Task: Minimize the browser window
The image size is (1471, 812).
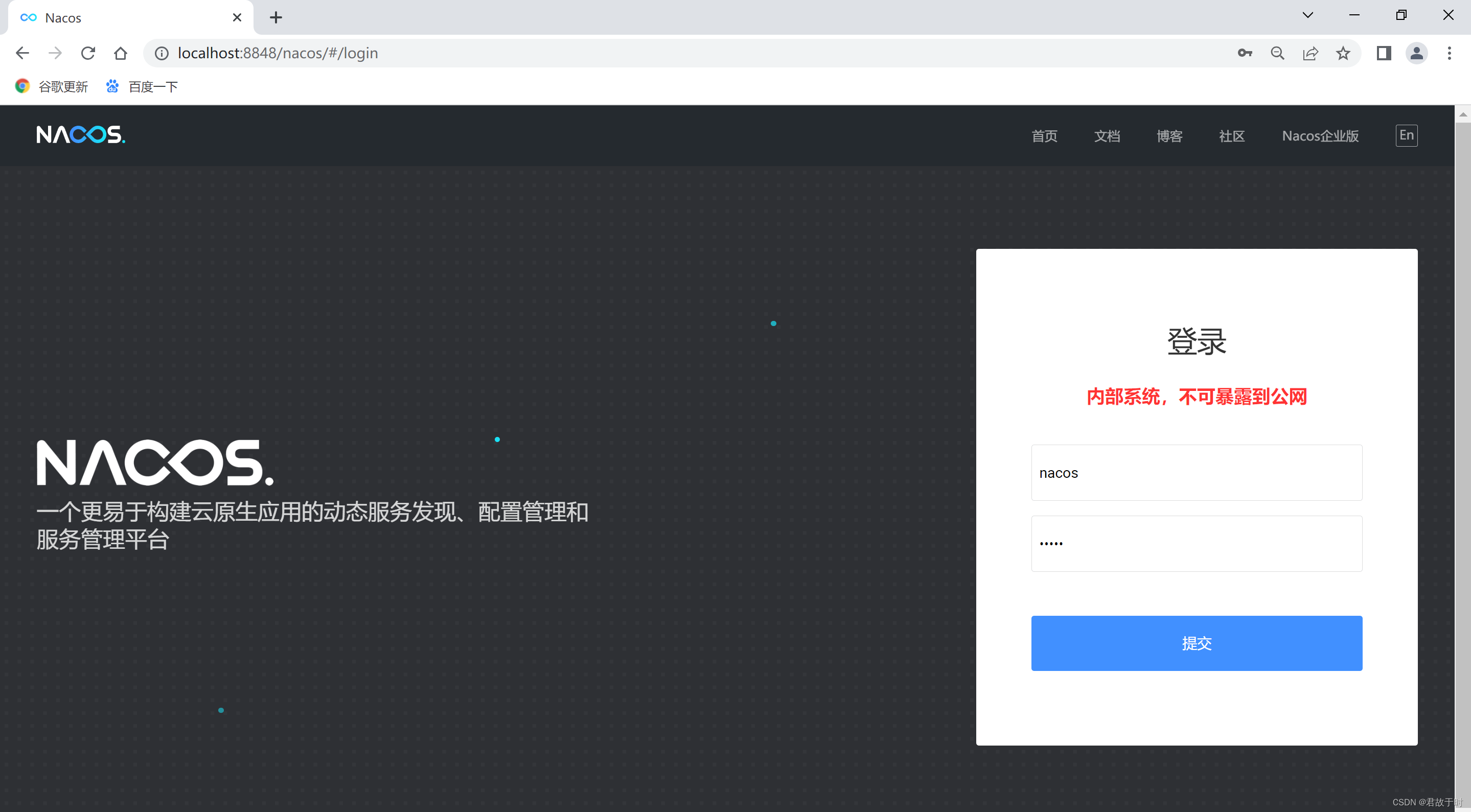Action: (x=1354, y=15)
